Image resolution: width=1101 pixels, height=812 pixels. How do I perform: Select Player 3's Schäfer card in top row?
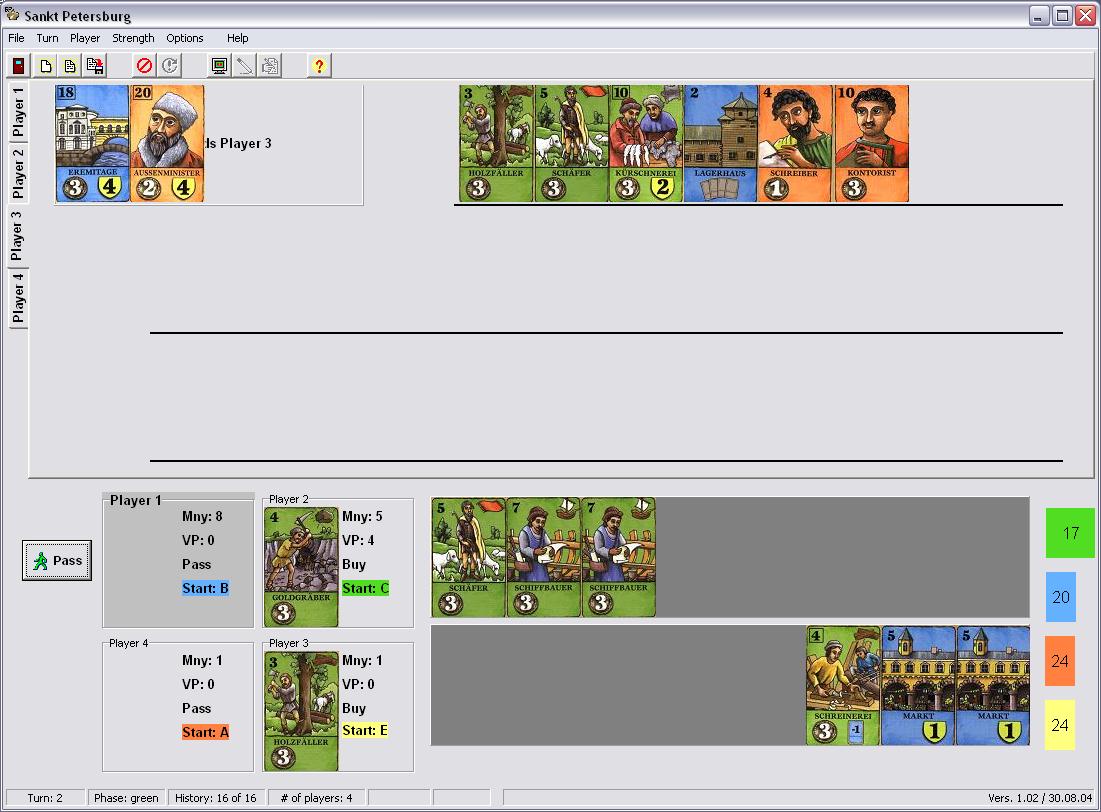click(572, 143)
